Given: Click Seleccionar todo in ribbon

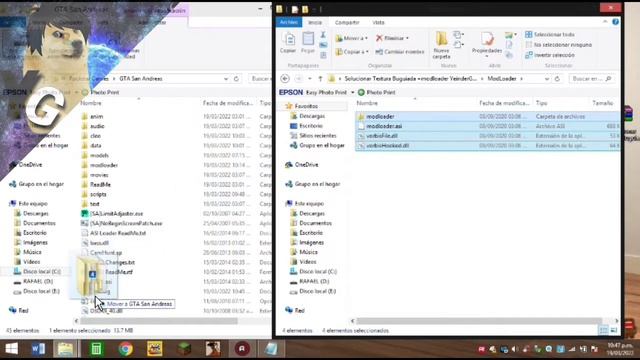Looking at the screenshot, I should tap(550, 35).
